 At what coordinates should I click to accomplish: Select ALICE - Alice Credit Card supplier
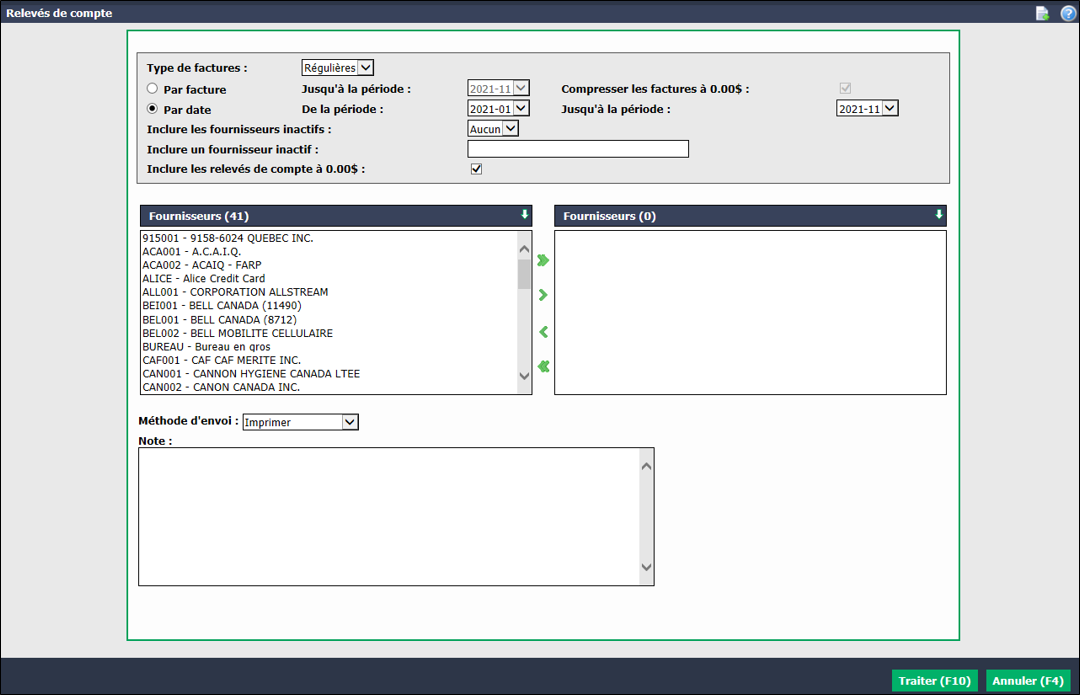tap(204, 278)
